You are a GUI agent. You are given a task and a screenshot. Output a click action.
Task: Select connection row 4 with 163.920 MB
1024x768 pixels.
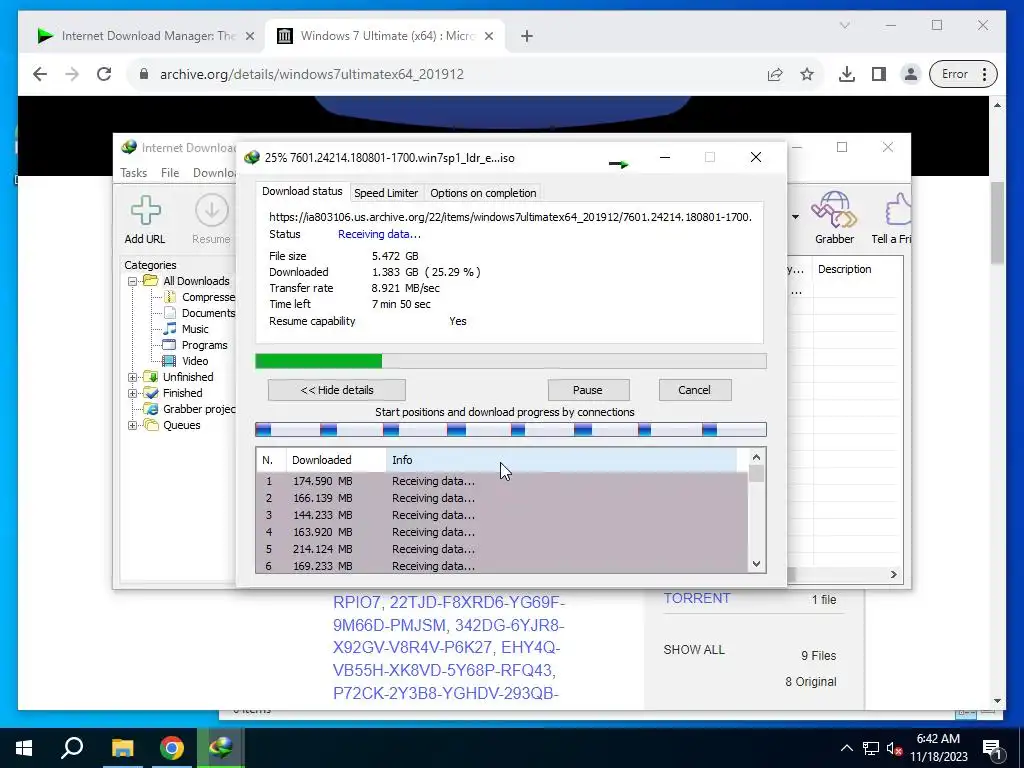coord(502,532)
